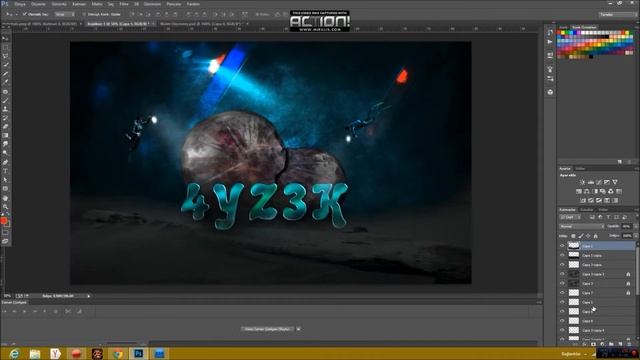The height and width of the screenshot is (360, 640).
Task: Select the Path Selection tool
Action: point(5,180)
